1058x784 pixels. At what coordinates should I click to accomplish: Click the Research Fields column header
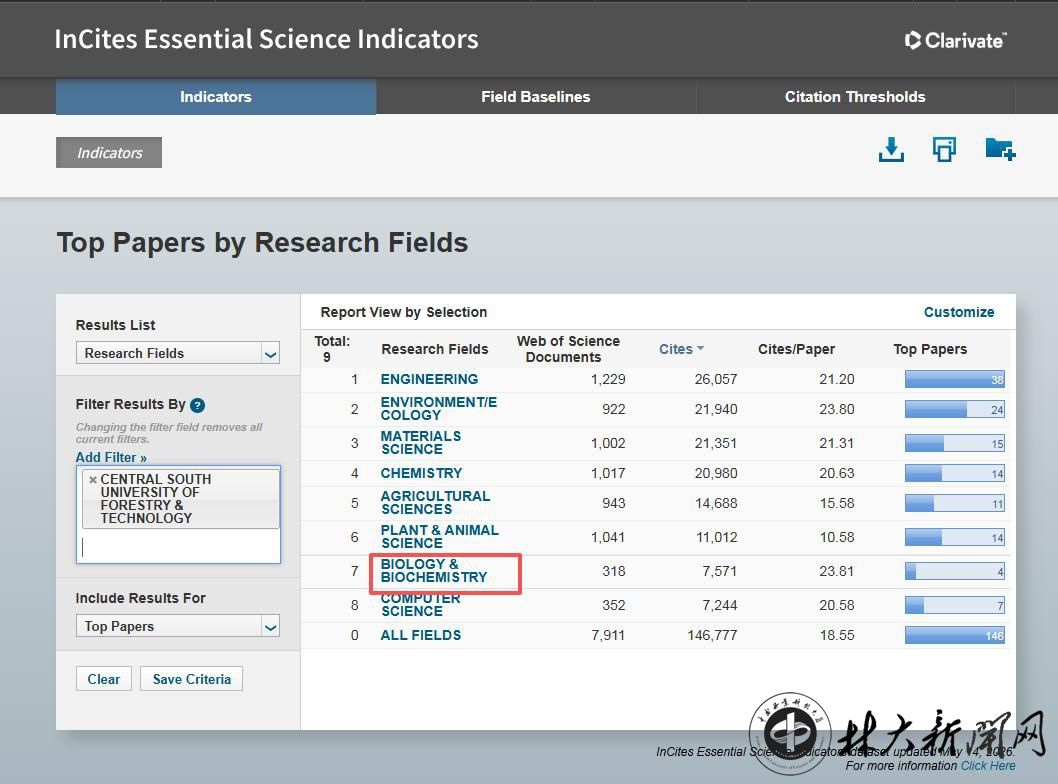pos(435,349)
